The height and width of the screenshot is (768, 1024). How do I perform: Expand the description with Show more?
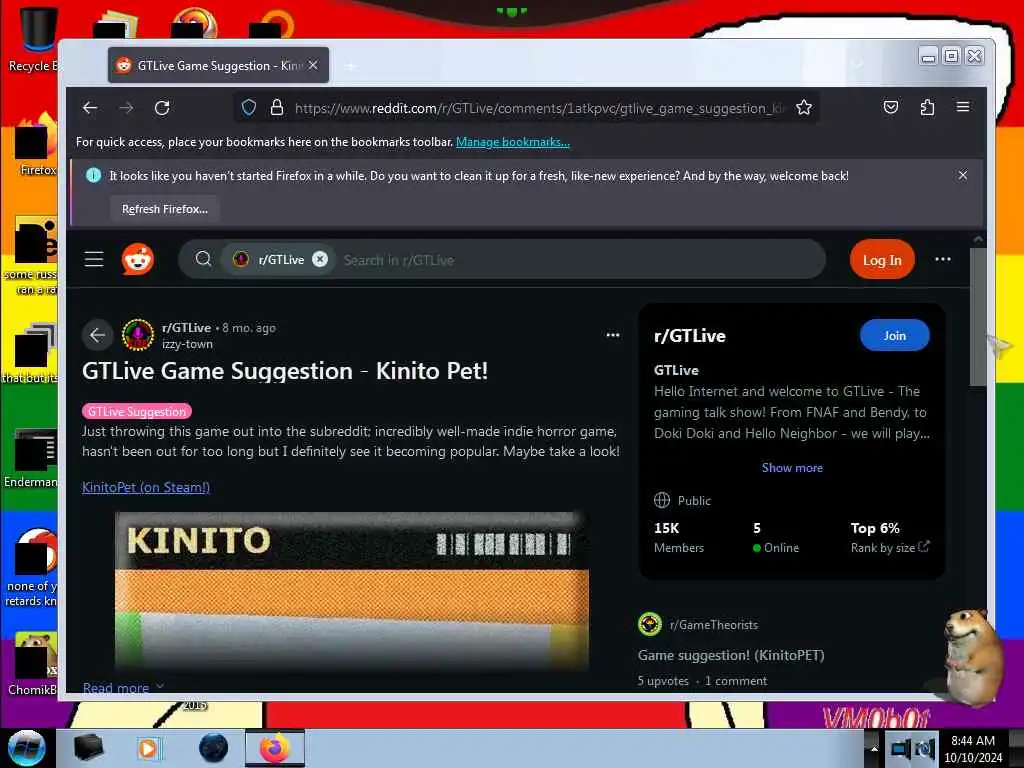point(792,468)
